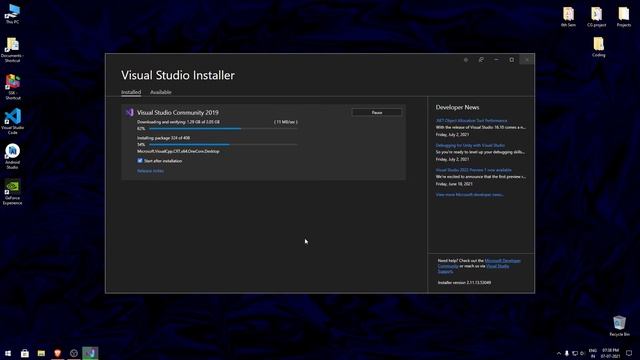Image resolution: width=640 pixels, height=360 pixels.
Task: Focus Visual Studio Installer taskbar button
Action: 90,353
